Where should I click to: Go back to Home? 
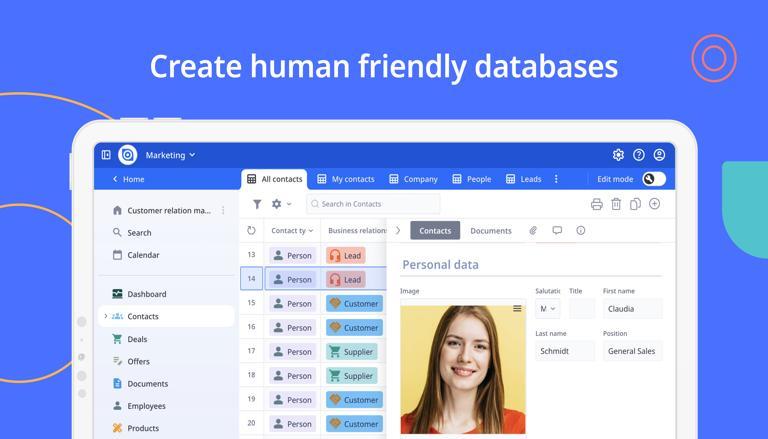pos(128,179)
